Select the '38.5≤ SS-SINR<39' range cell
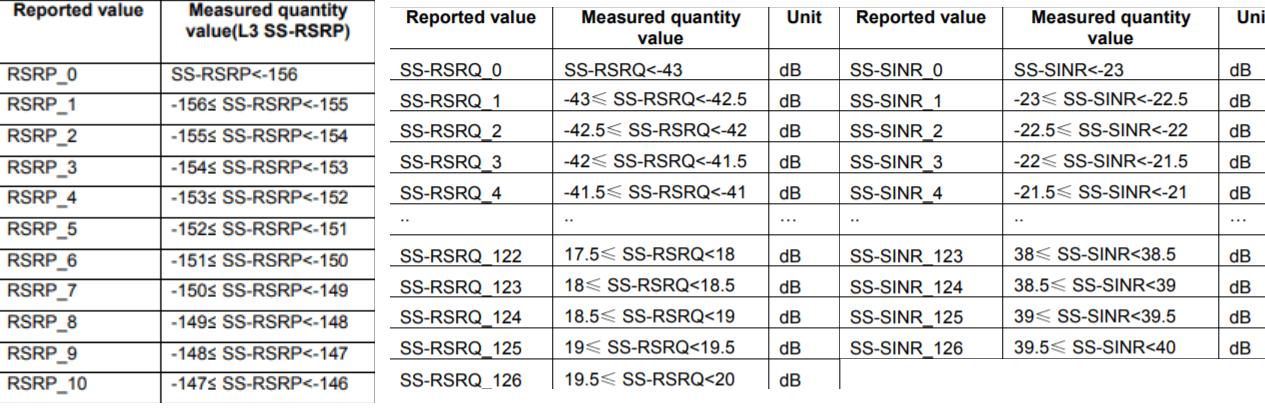The width and height of the screenshot is (1265, 408). click(x=1097, y=285)
